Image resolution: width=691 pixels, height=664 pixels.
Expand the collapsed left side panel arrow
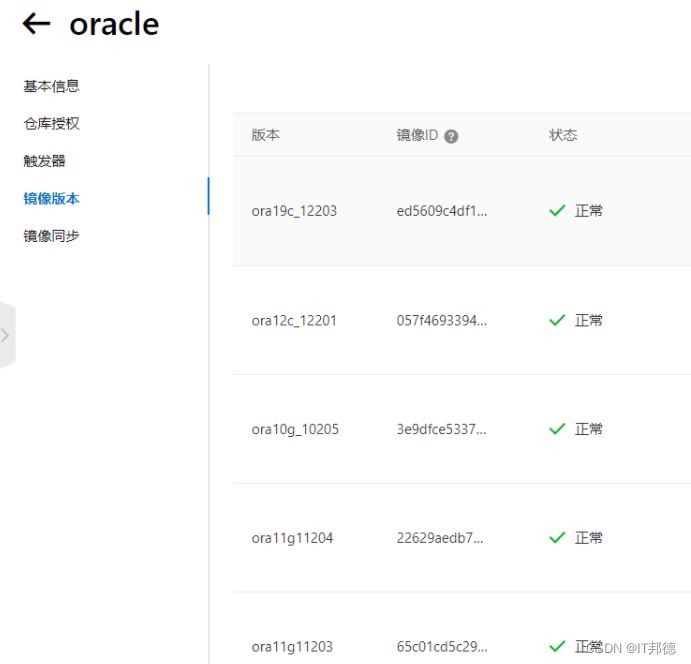tap(6, 335)
